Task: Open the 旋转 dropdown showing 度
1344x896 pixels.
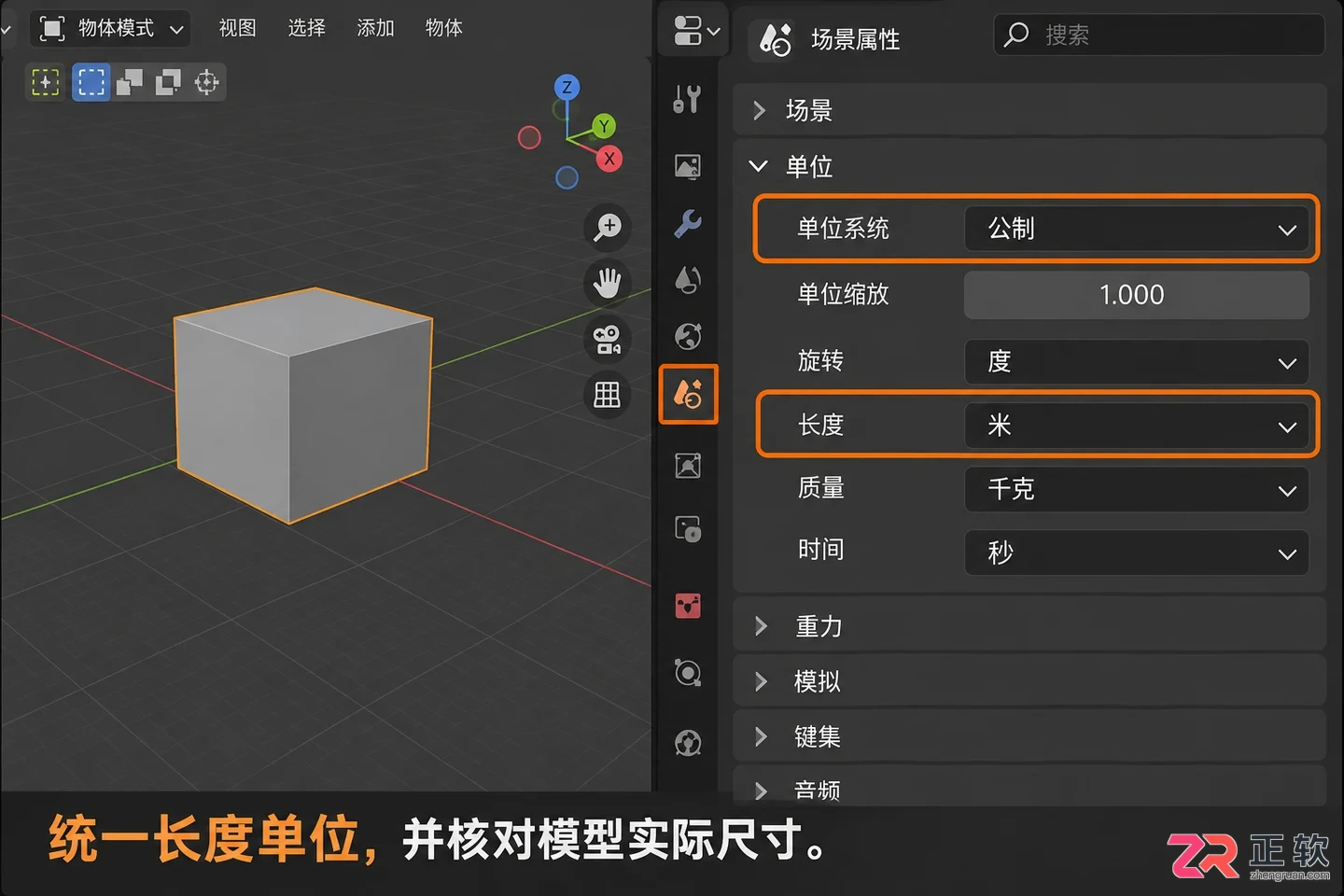Action: pyautogui.click(x=1136, y=362)
